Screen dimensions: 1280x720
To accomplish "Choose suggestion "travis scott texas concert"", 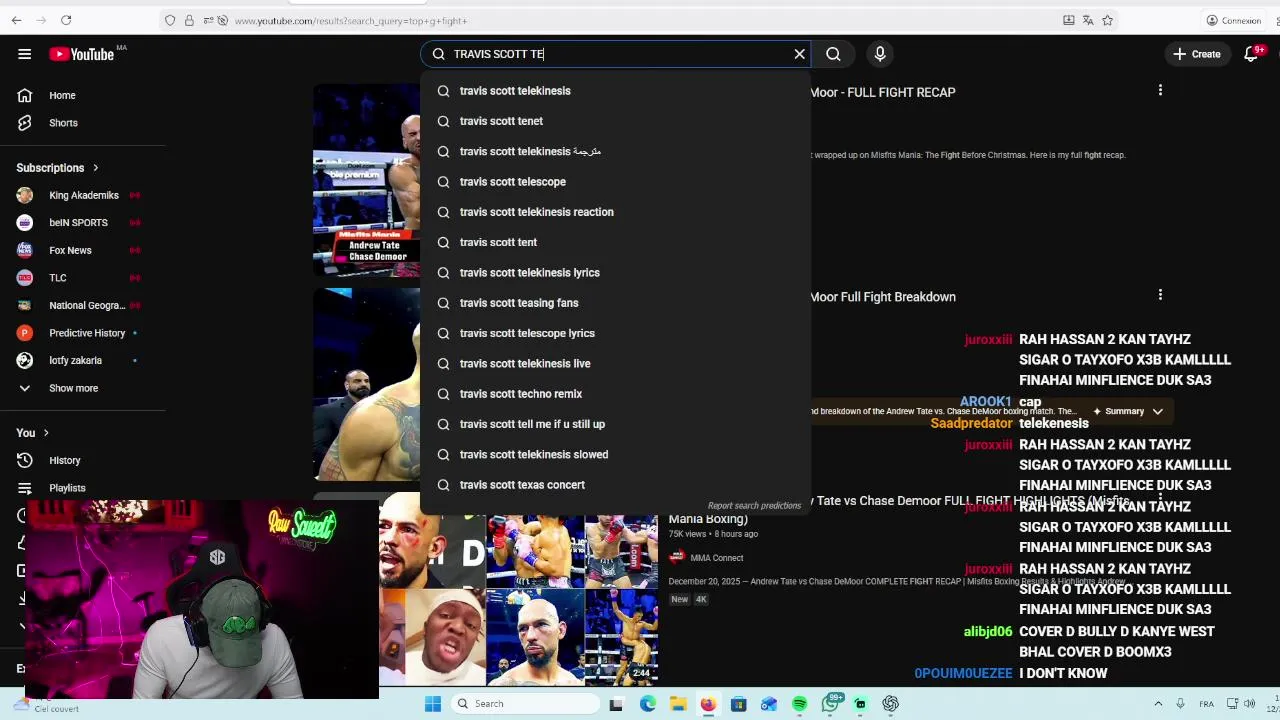I will coord(615,485).
